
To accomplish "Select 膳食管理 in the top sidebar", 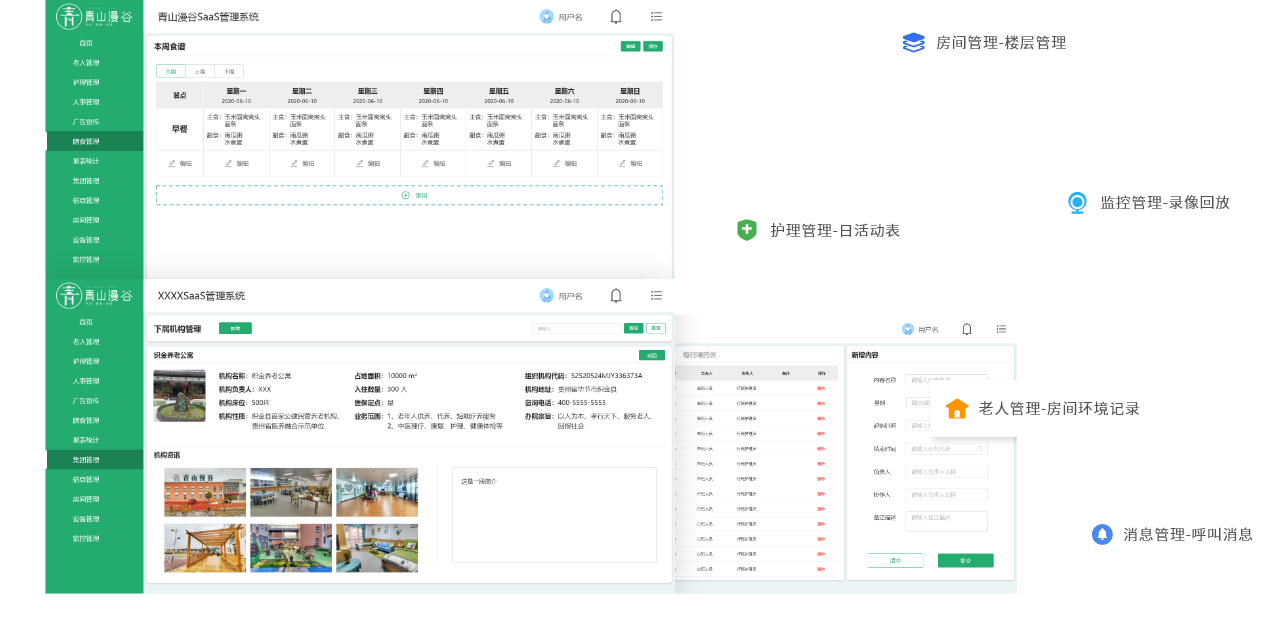I will (86, 141).
